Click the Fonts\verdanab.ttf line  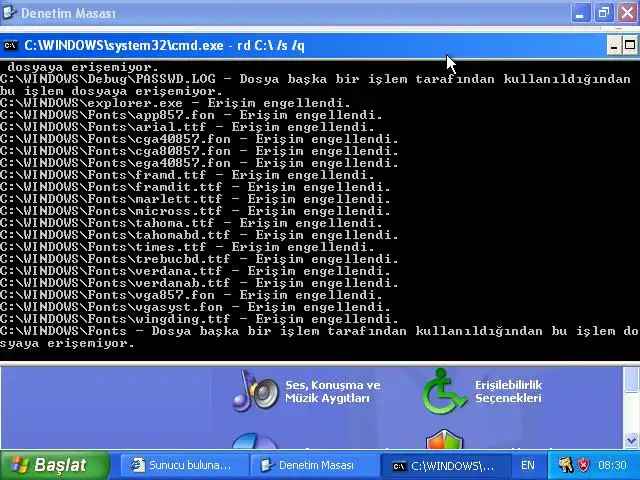(x=199, y=283)
